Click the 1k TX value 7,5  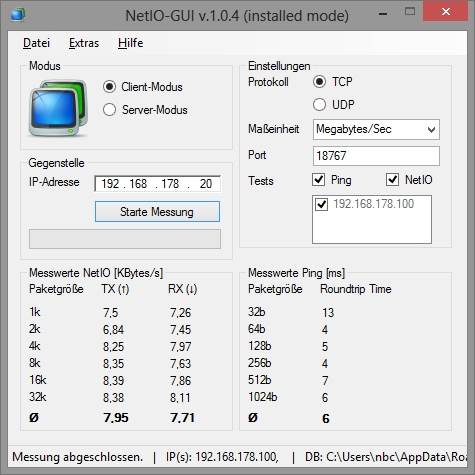pyautogui.click(x=110, y=313)
